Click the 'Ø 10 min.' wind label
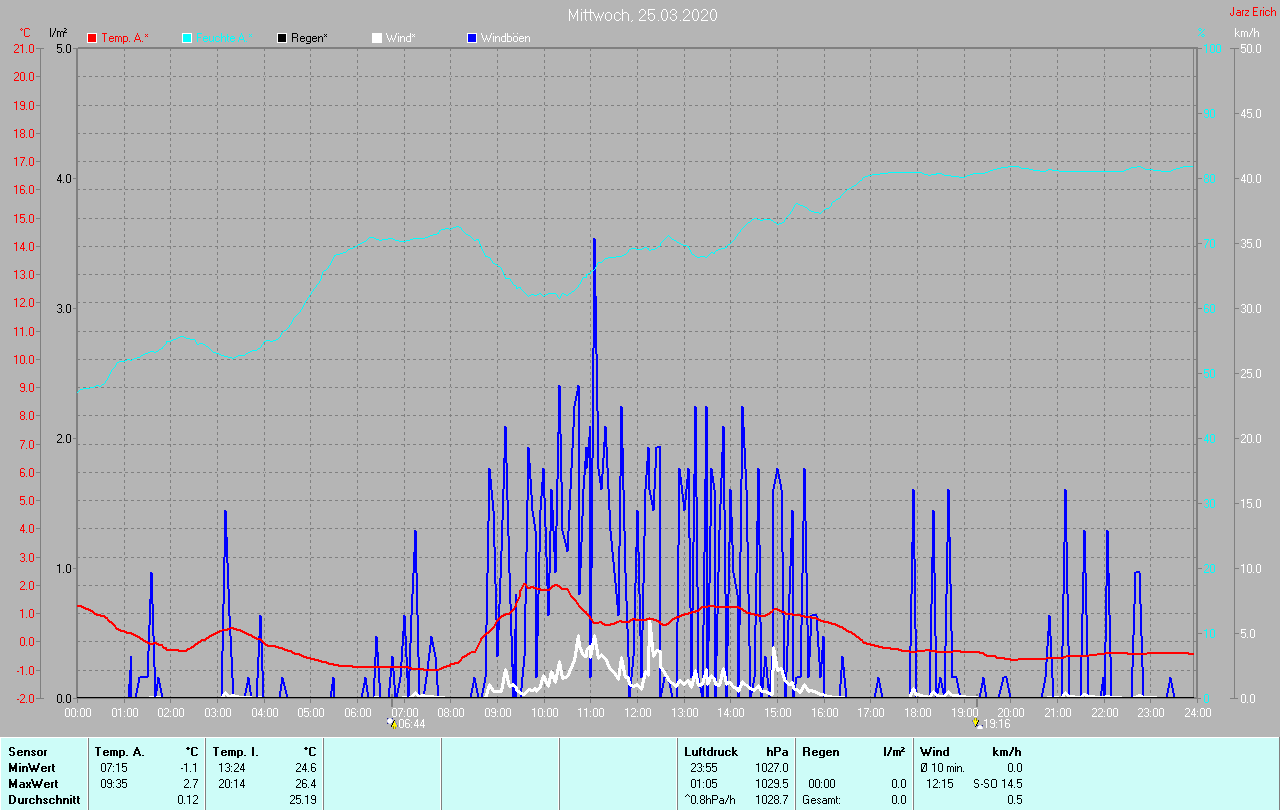 tap(943, 768)
